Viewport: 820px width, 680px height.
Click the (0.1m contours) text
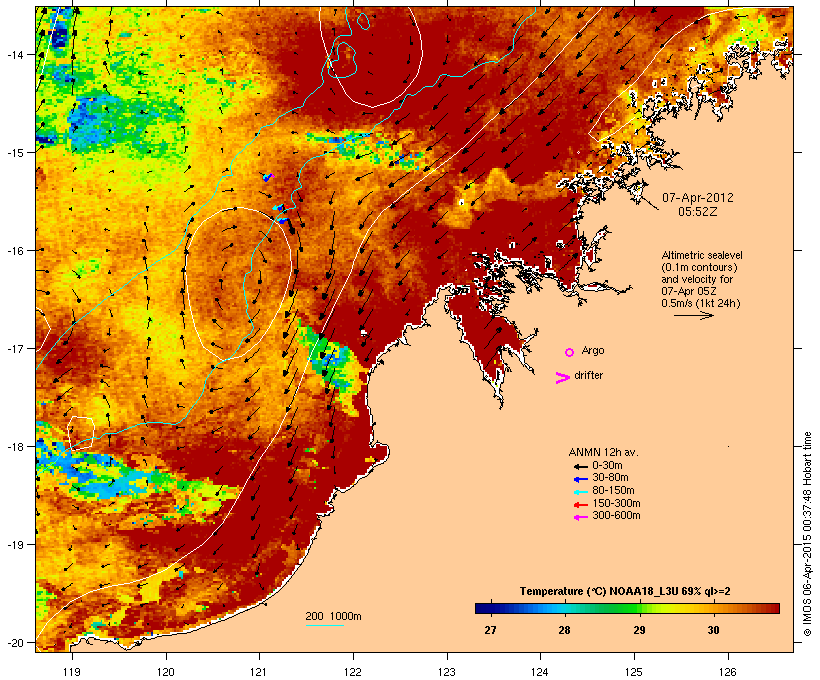coord(699,267)
